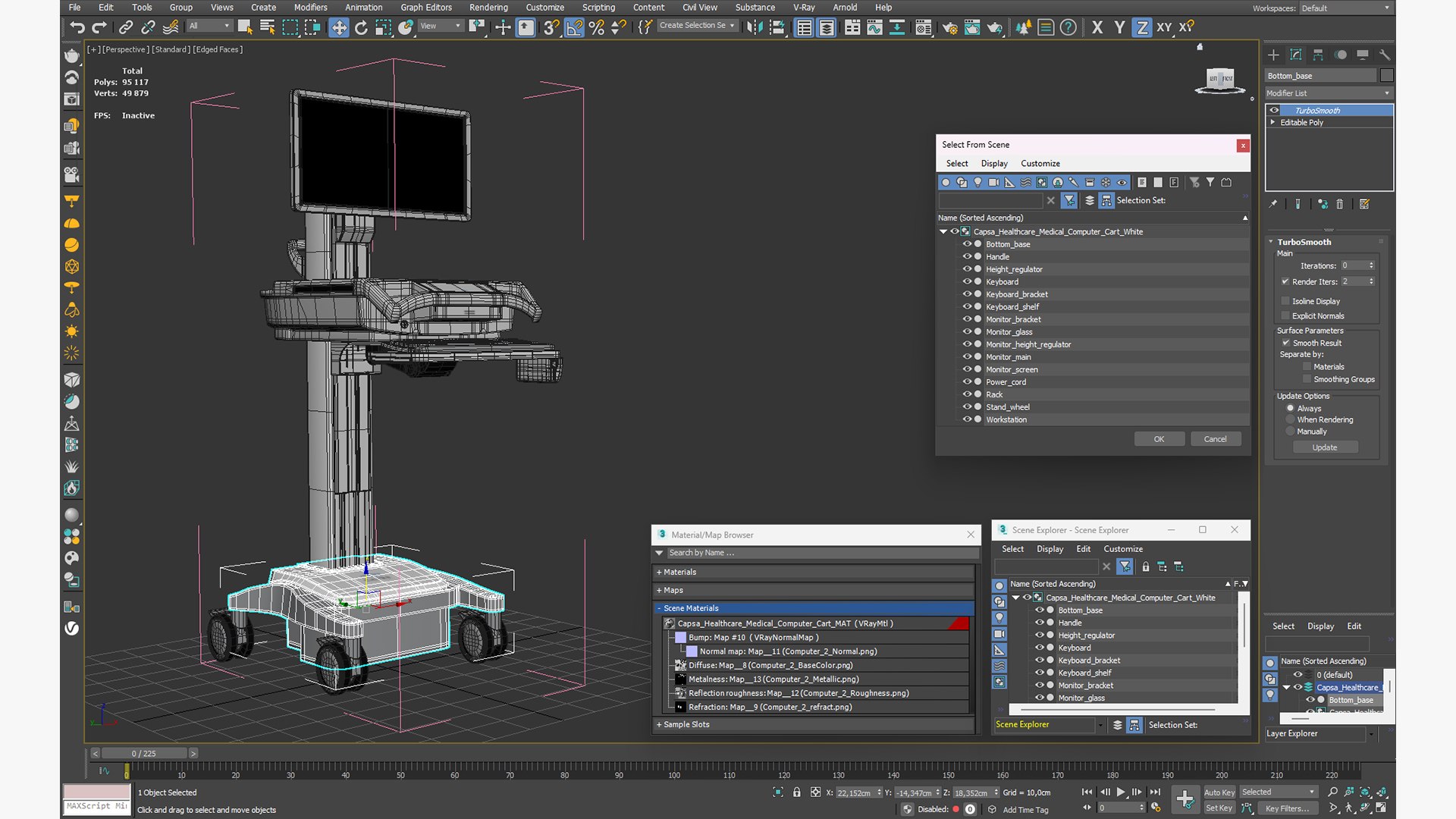
Task: Select the When Rendering radio option
Action: tap(1290, 419)
